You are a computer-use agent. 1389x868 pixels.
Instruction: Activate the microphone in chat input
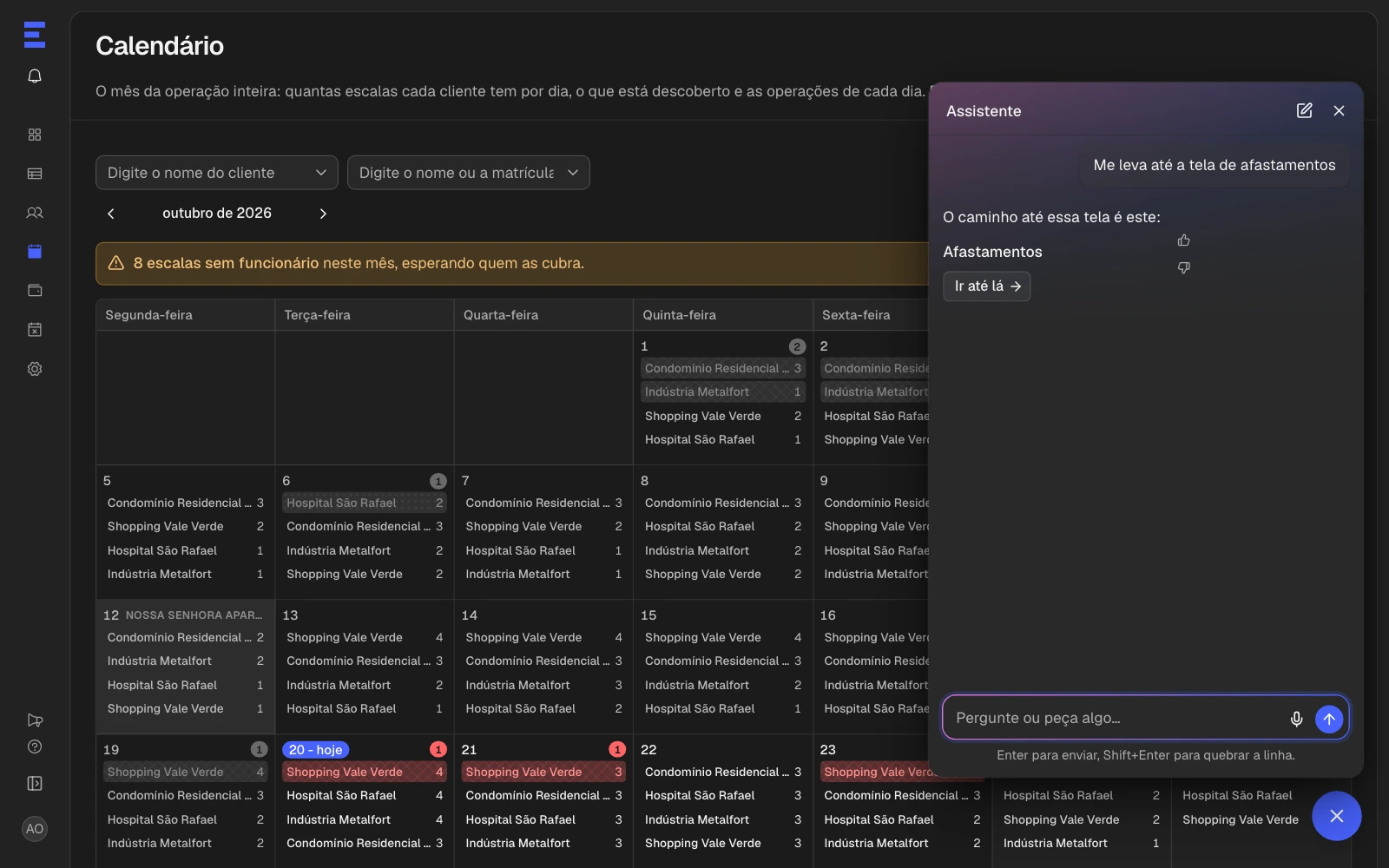pos(1296,719)
